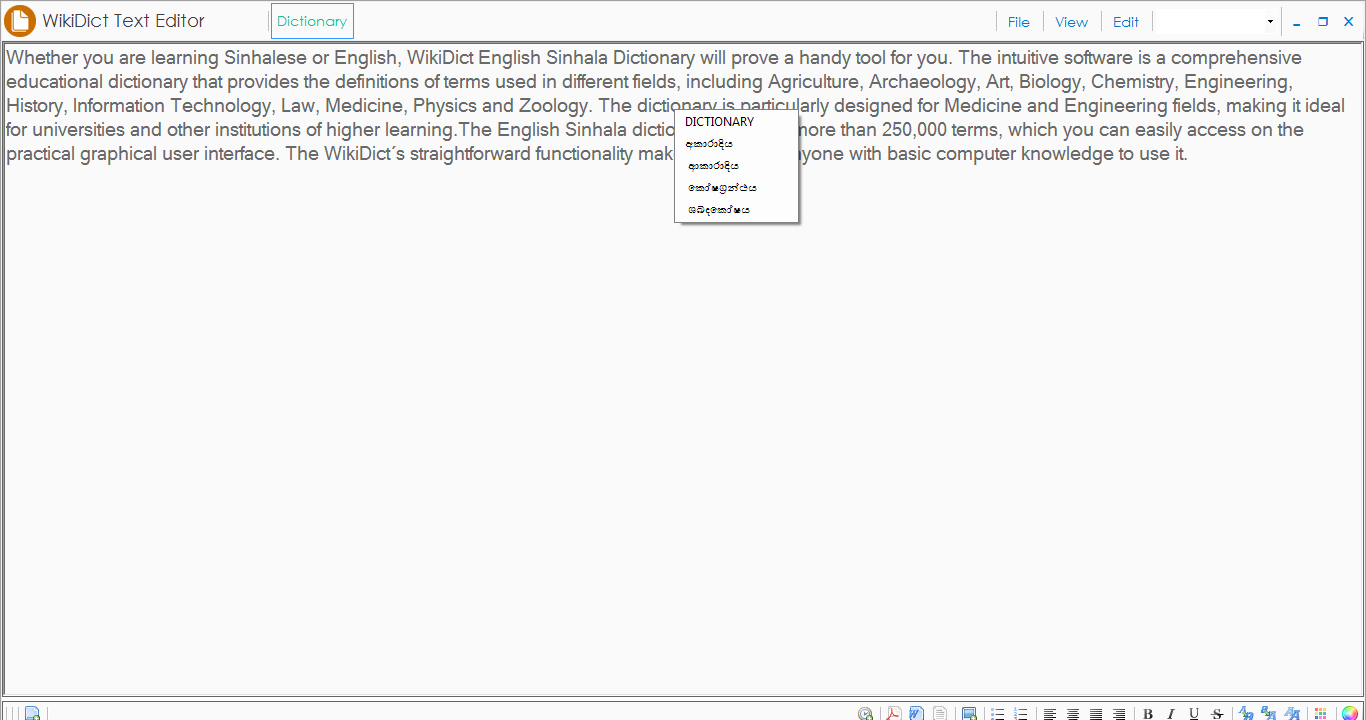1366x720 pixels.
Task: Maximize the WikiDict window
Action: 1323,22
